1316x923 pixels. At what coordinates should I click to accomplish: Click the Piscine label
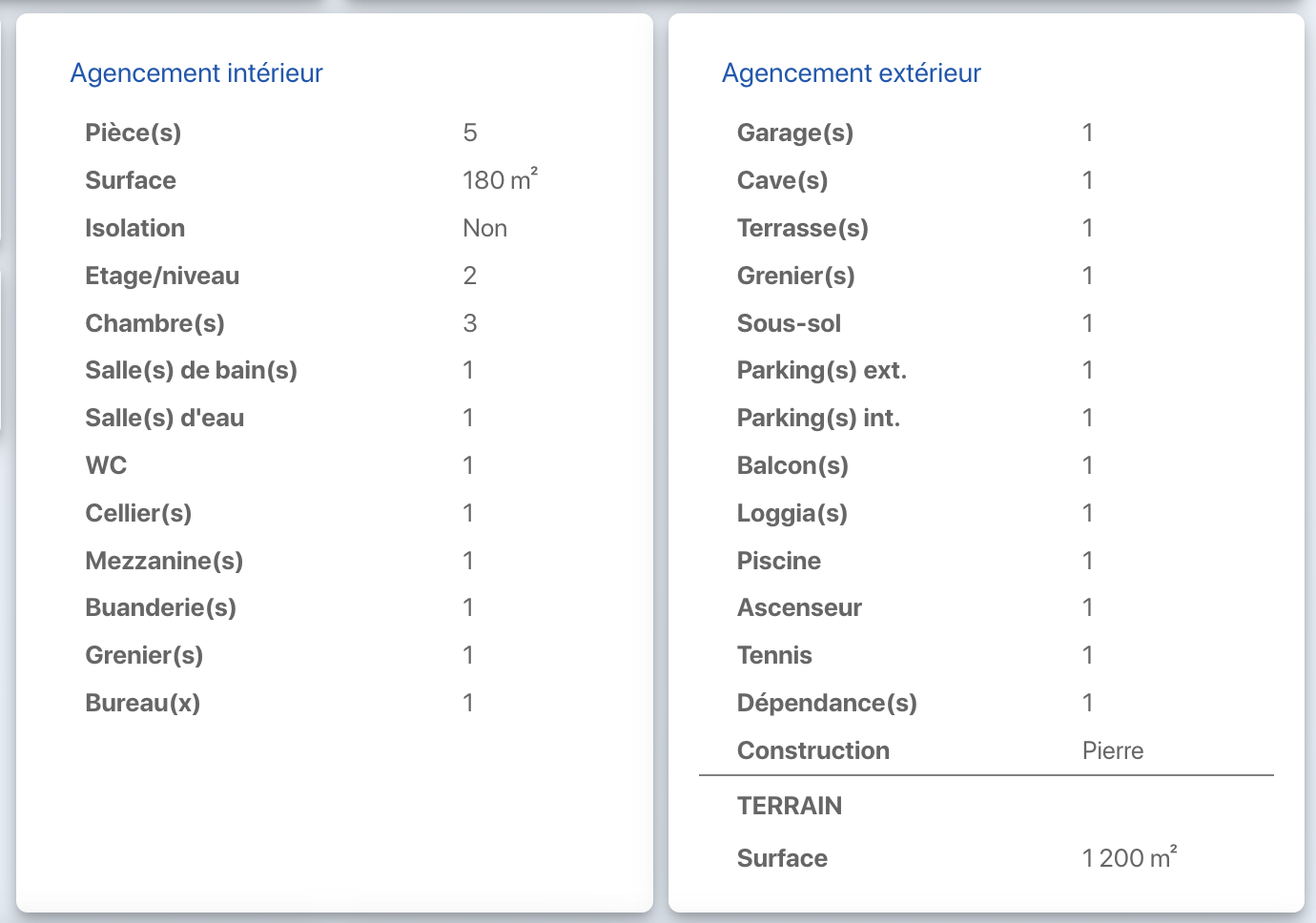tap(778, 561)
